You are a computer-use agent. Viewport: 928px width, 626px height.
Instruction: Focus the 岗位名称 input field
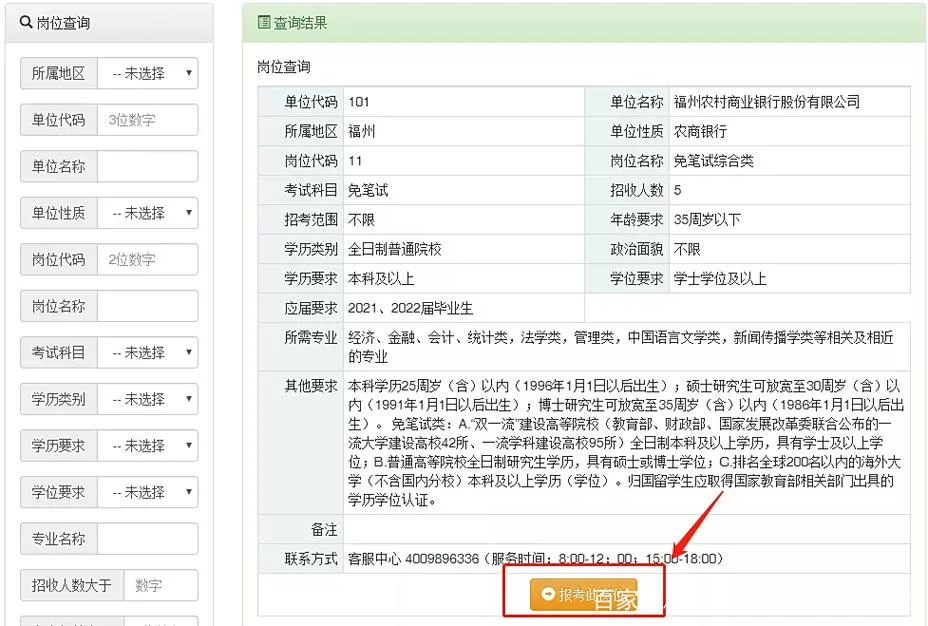pyautogui.click(x=147, y=306)
